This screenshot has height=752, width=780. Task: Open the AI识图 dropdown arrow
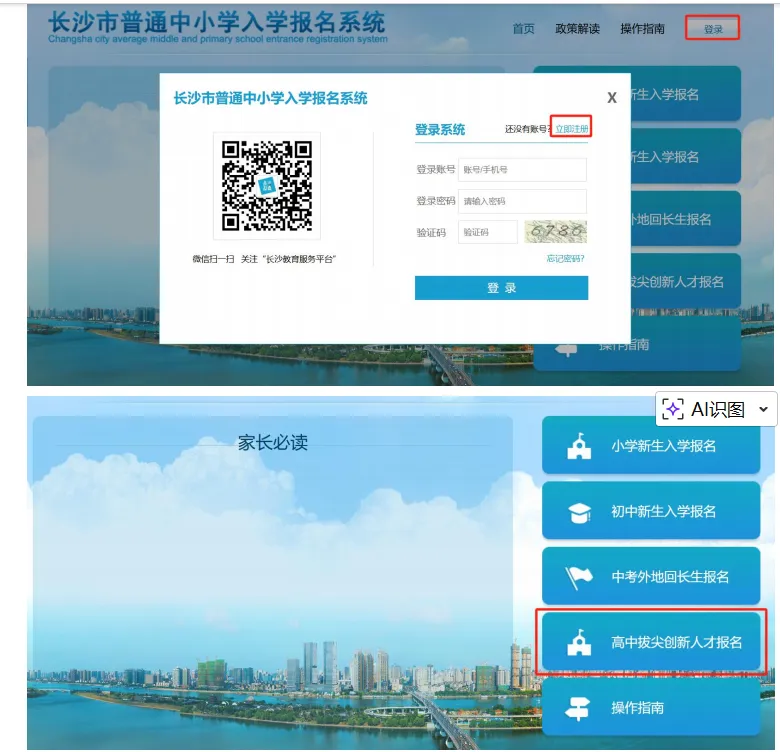[x=763, y=409]
